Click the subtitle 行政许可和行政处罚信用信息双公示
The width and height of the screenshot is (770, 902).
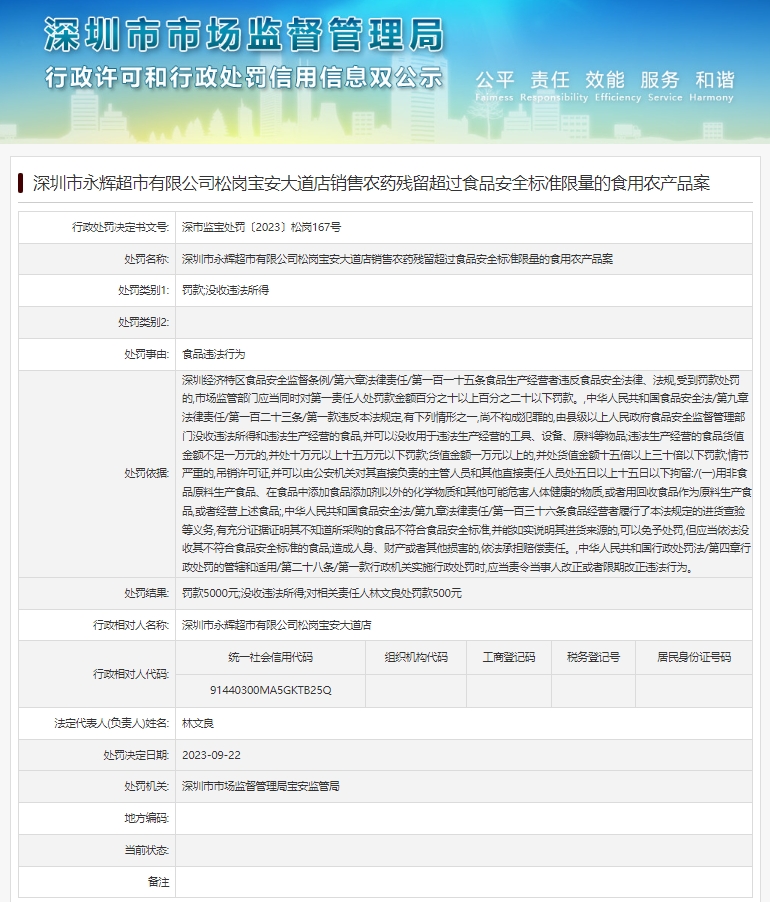244,77
